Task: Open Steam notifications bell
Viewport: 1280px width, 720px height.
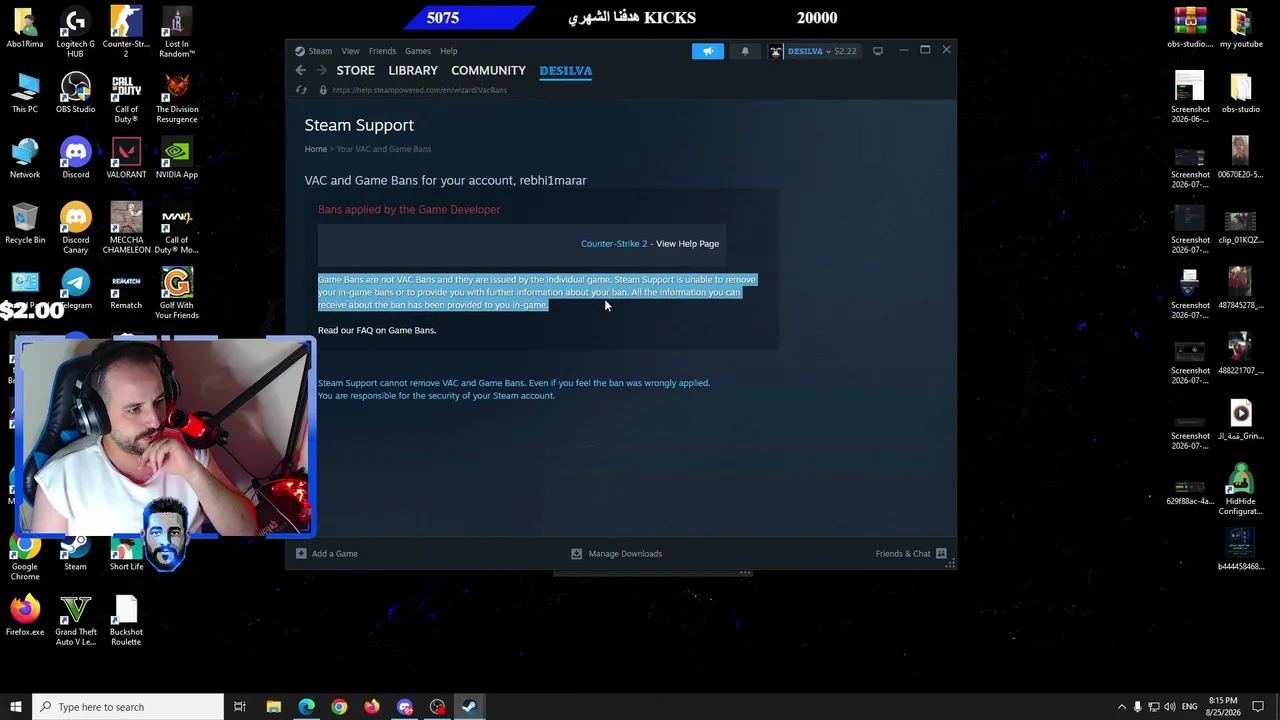Action: point(745,51)
